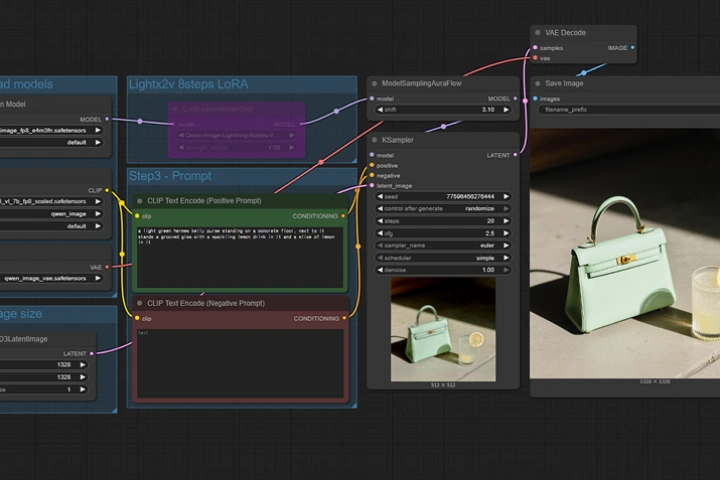Open the sampler_name dropdown showing euler
This screenshot has width=720, height=480.
pos(444,245)
